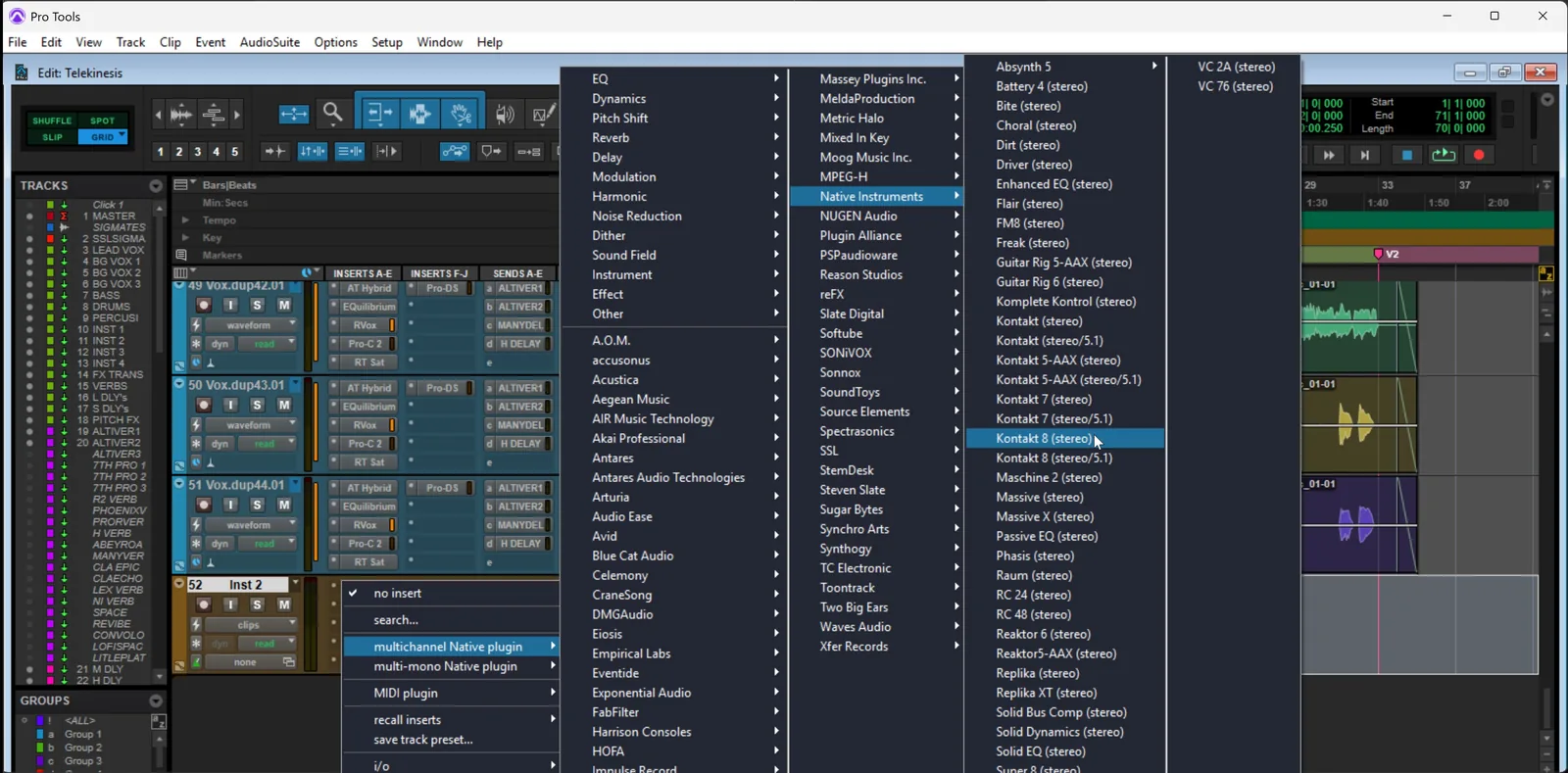Click the marker arrow toolbar icon
The height and width of the screenshot is (773, 1568).
[491, 151]
